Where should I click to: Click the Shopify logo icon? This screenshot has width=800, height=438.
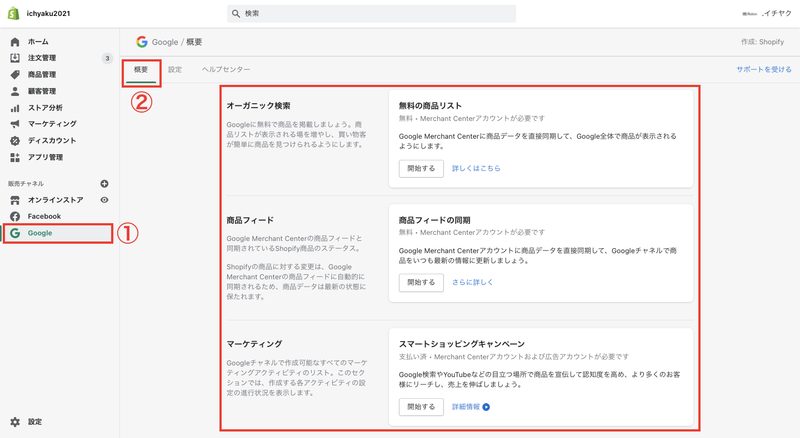pos(13,13)
